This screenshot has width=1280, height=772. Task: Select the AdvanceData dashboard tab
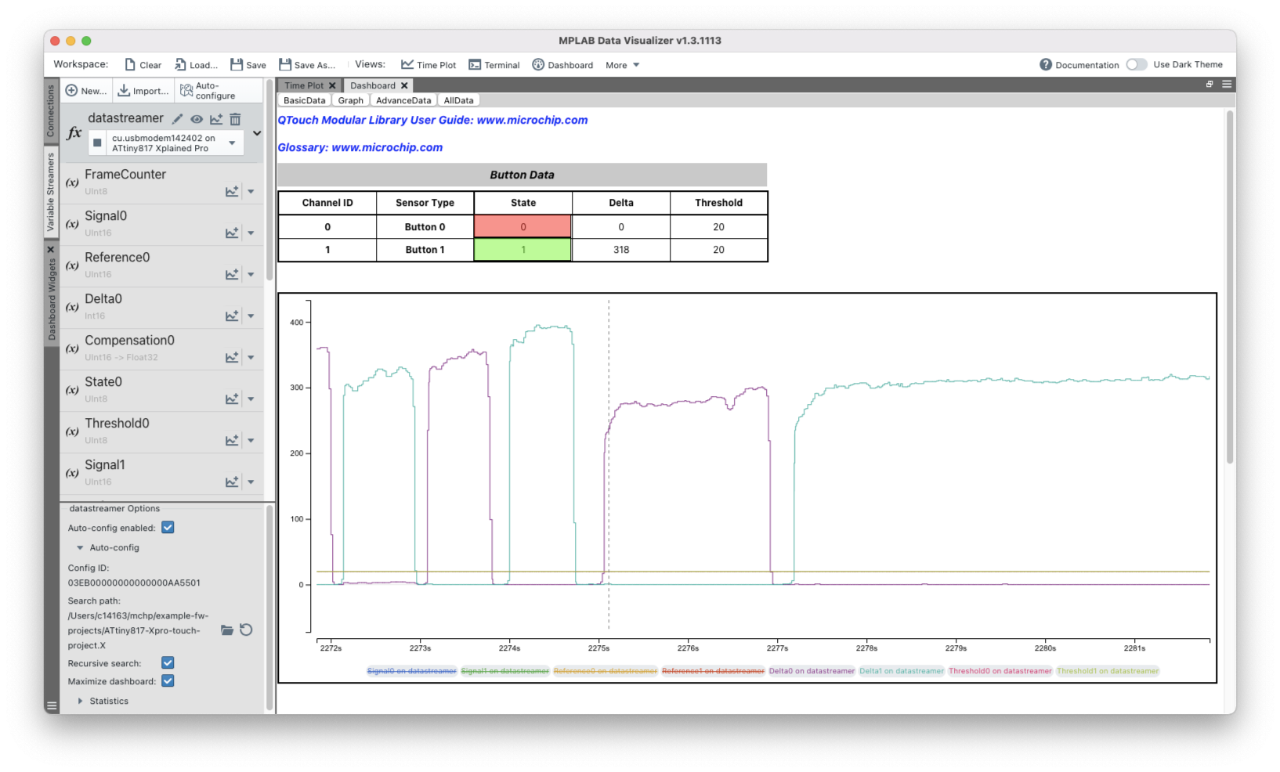tap(403, 101)
